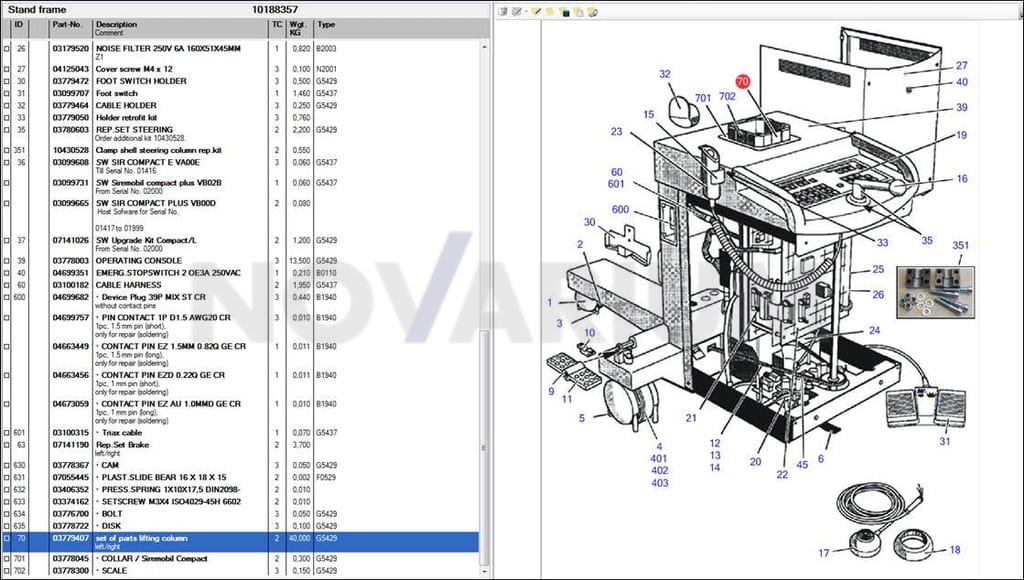The height and width of the screenshot is (580, 1024).
Task: Open the small dropdown arrow beside the gray pencil icon
Action: [525, 12]
